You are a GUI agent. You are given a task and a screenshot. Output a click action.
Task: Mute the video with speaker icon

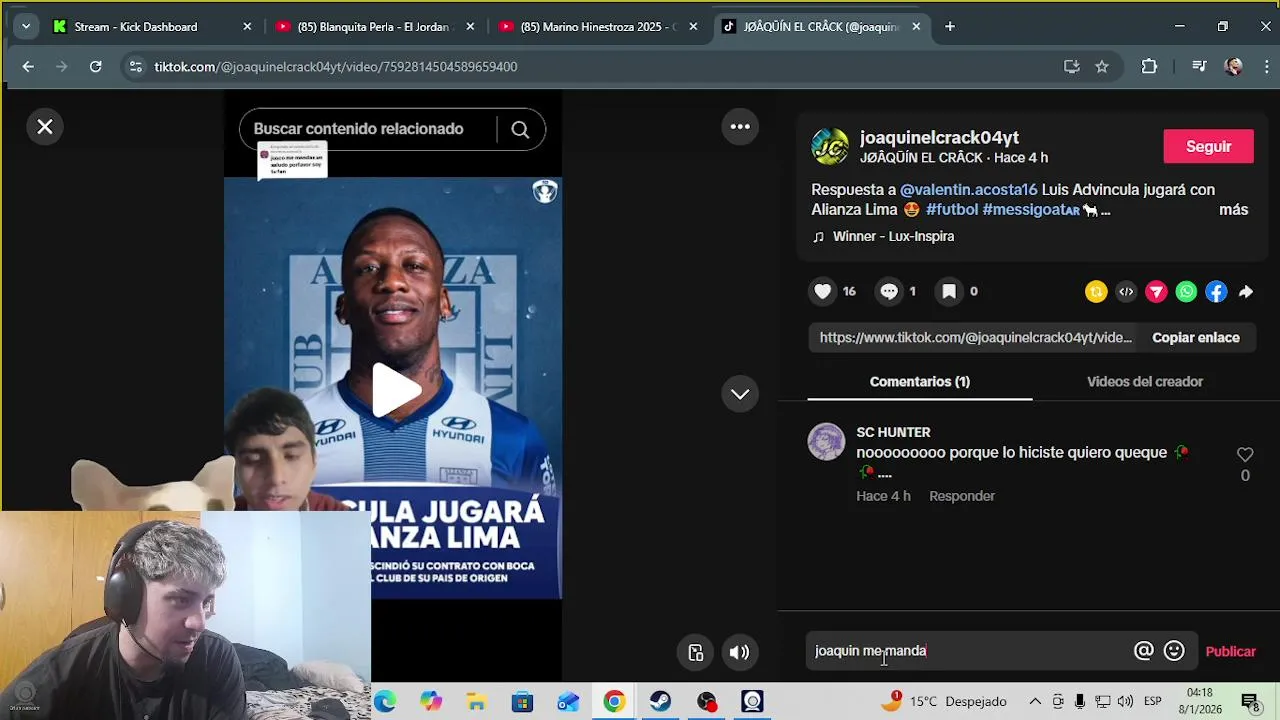coord(739,653)
